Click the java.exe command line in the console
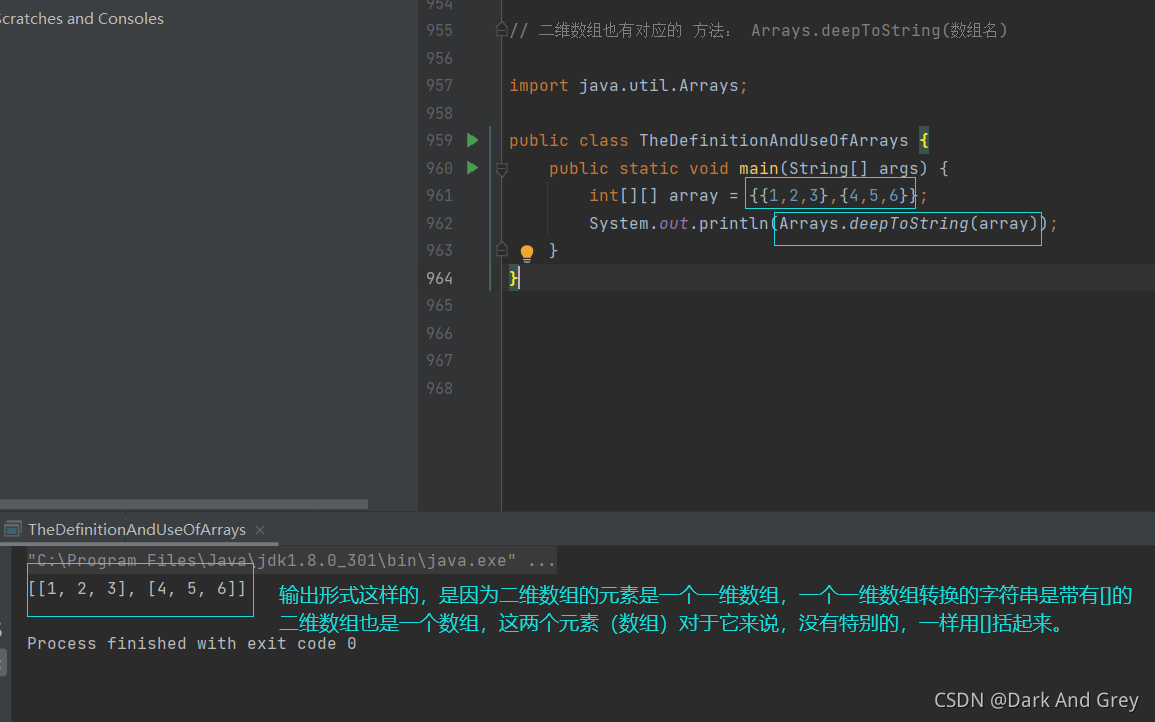 coord(291,561)
